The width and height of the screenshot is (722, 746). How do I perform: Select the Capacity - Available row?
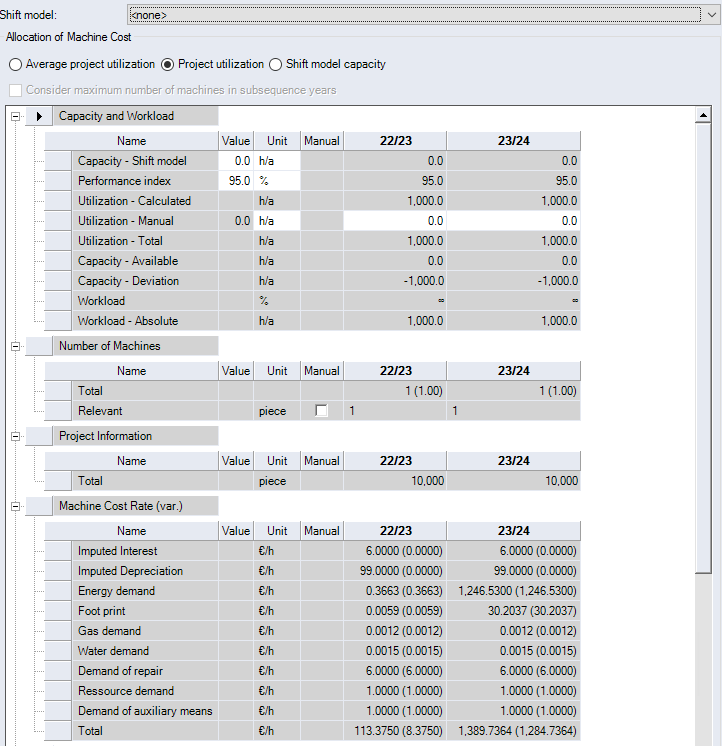click(x=312, y=261)
